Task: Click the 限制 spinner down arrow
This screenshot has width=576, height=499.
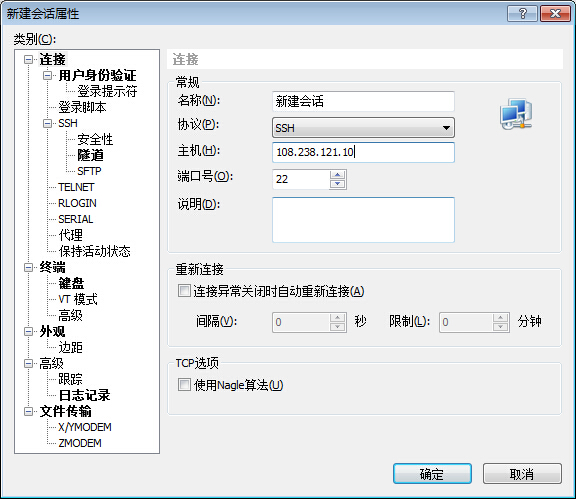Action: click(x=500, y=326)
